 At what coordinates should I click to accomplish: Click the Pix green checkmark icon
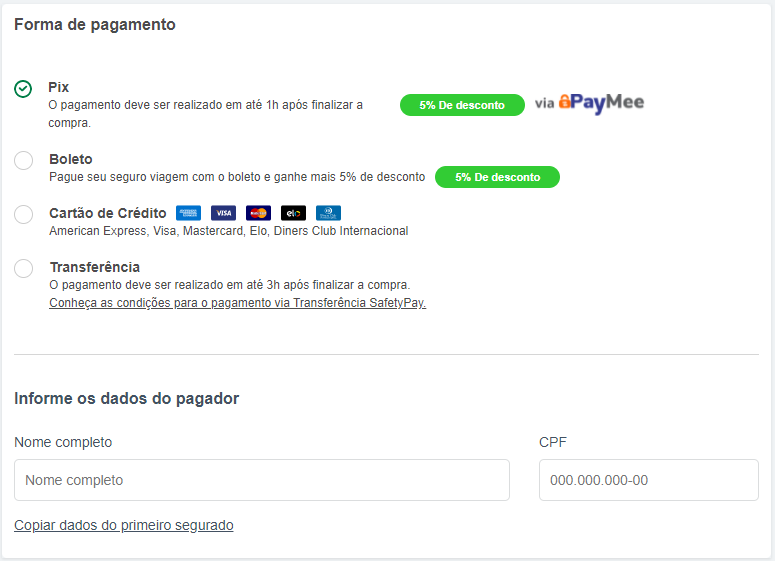point(23,89)
